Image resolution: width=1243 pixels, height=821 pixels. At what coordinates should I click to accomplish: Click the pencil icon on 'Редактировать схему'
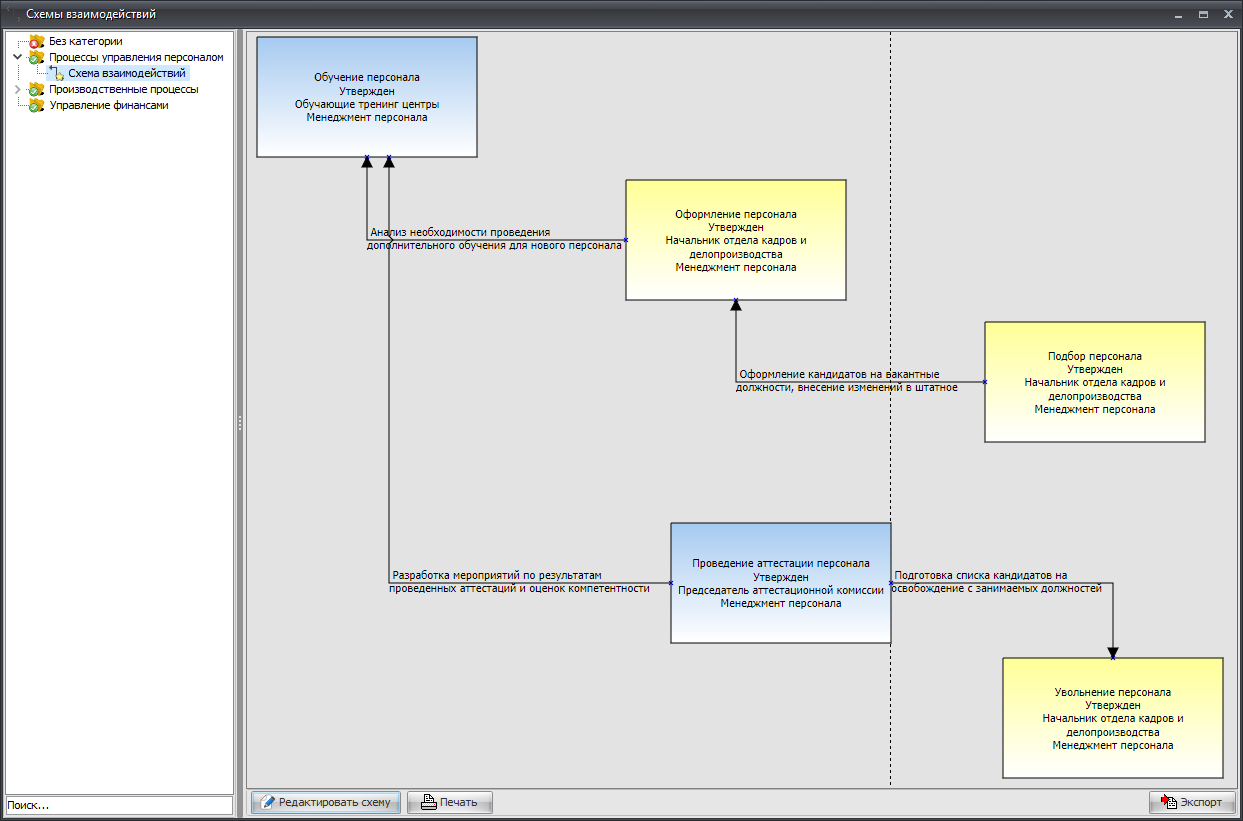click(268, 802)
